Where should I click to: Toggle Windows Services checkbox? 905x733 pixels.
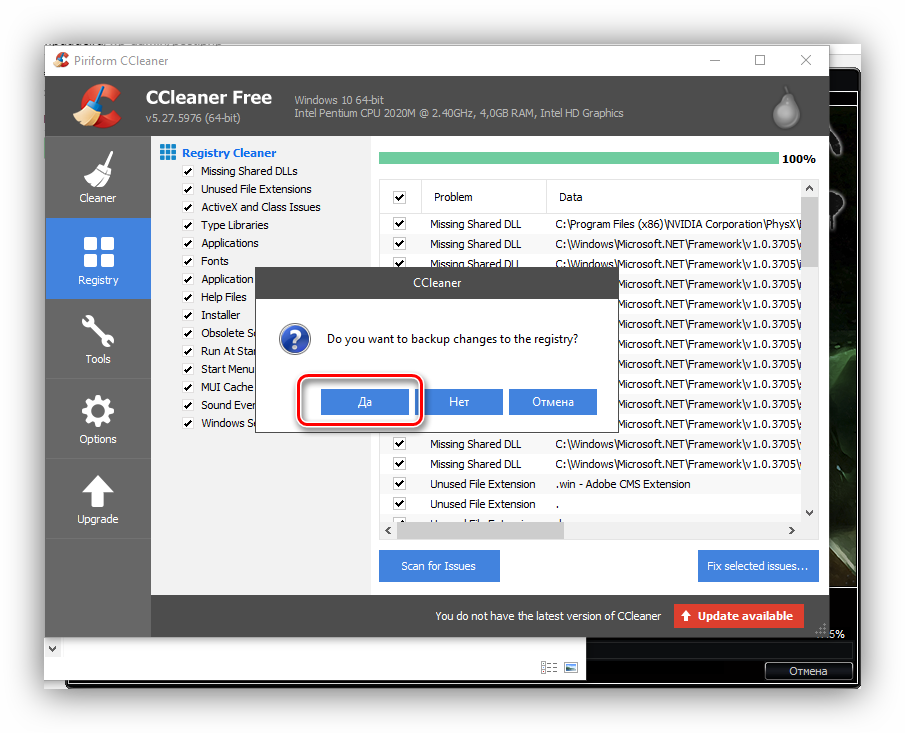tap(188, 423)
